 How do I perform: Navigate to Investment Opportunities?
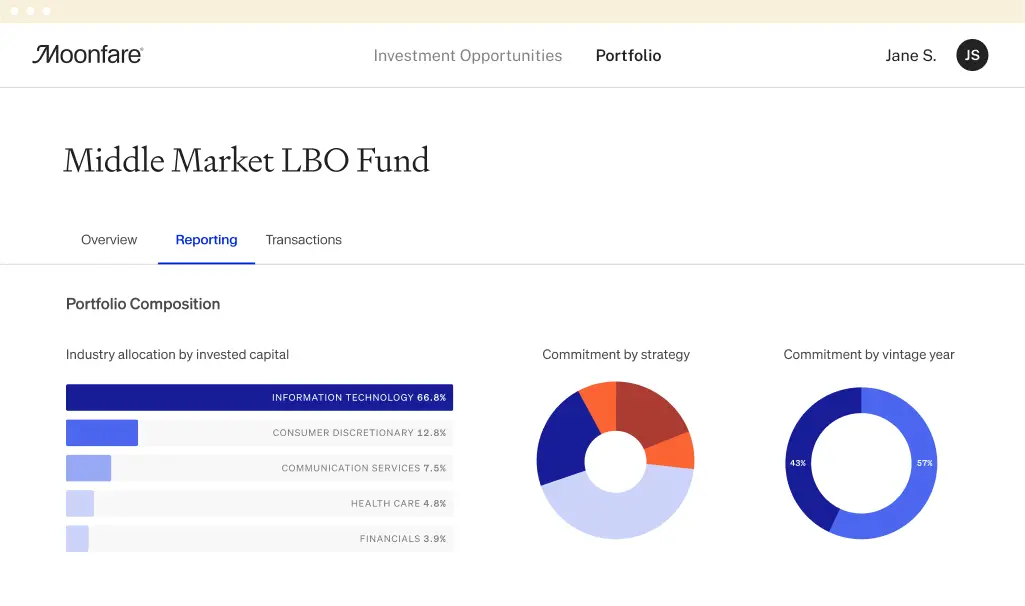[x=467, y=55]
